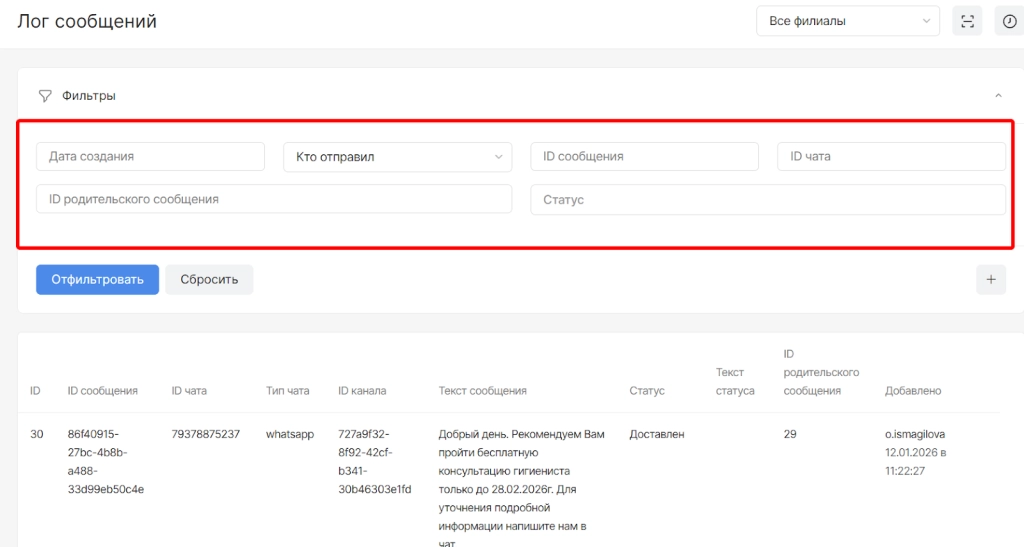Click the ID сообщения filter input
This screenshot has width=1024, height=547.
tap(644, 157)
